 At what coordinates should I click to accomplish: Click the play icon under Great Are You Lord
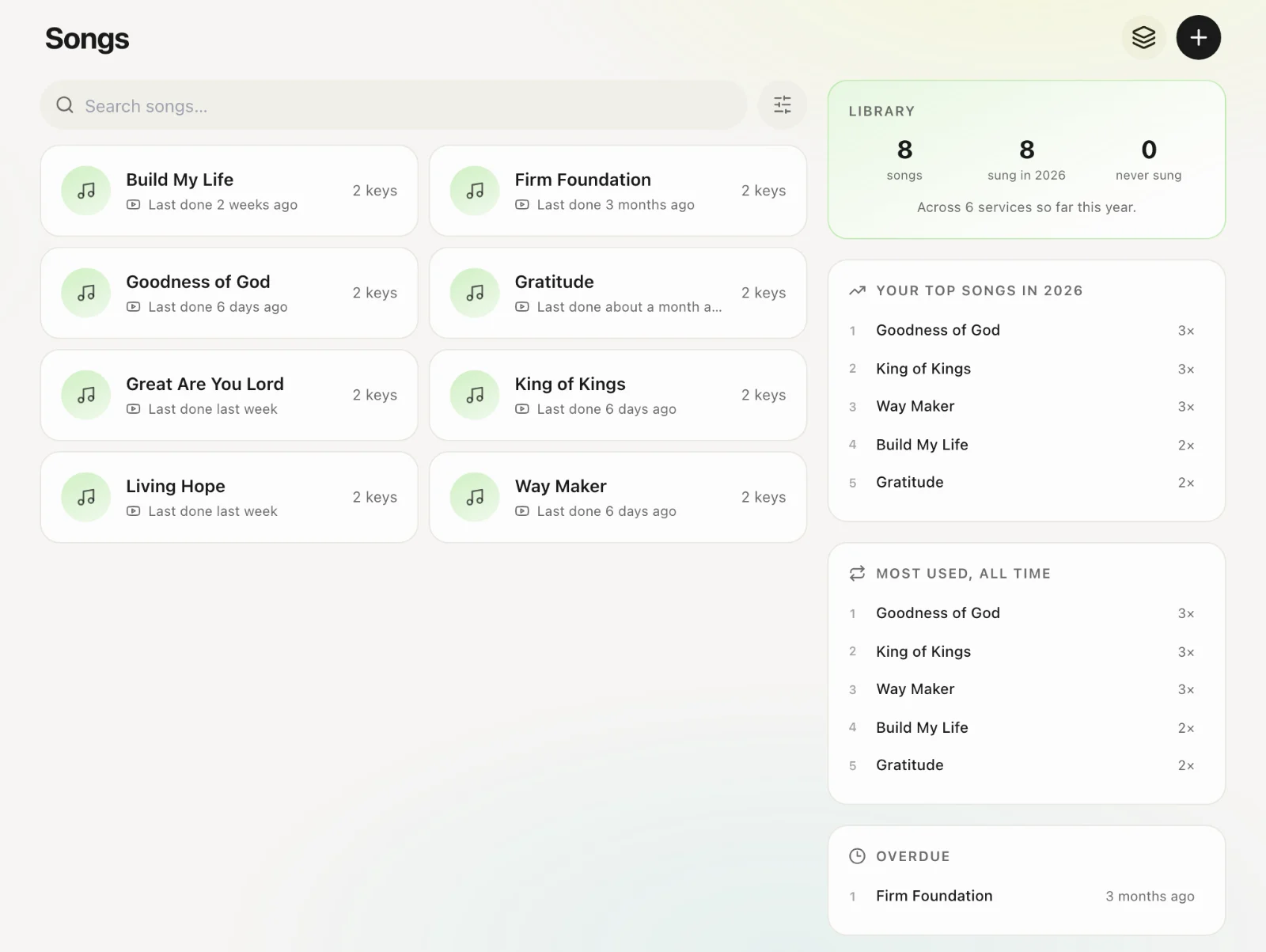click(134, 409)
